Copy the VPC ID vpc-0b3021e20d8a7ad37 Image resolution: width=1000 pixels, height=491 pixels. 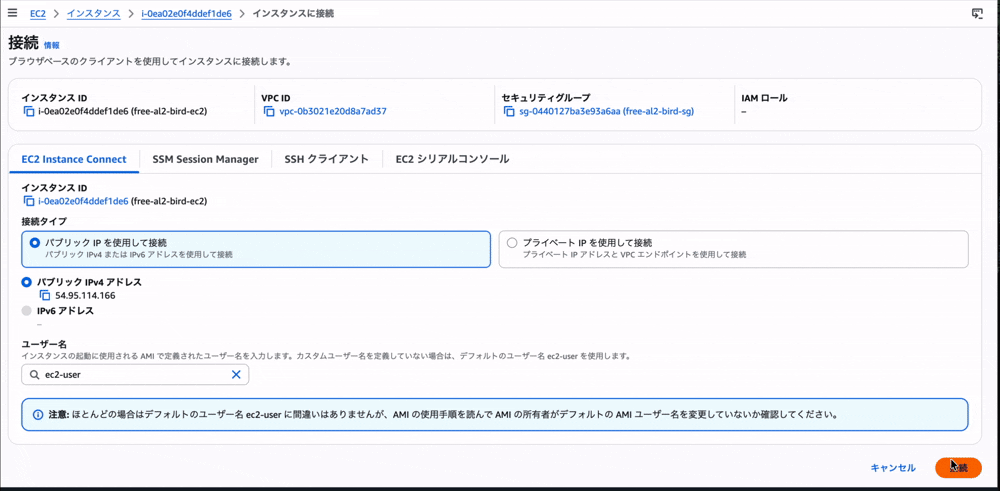(268, 112)
